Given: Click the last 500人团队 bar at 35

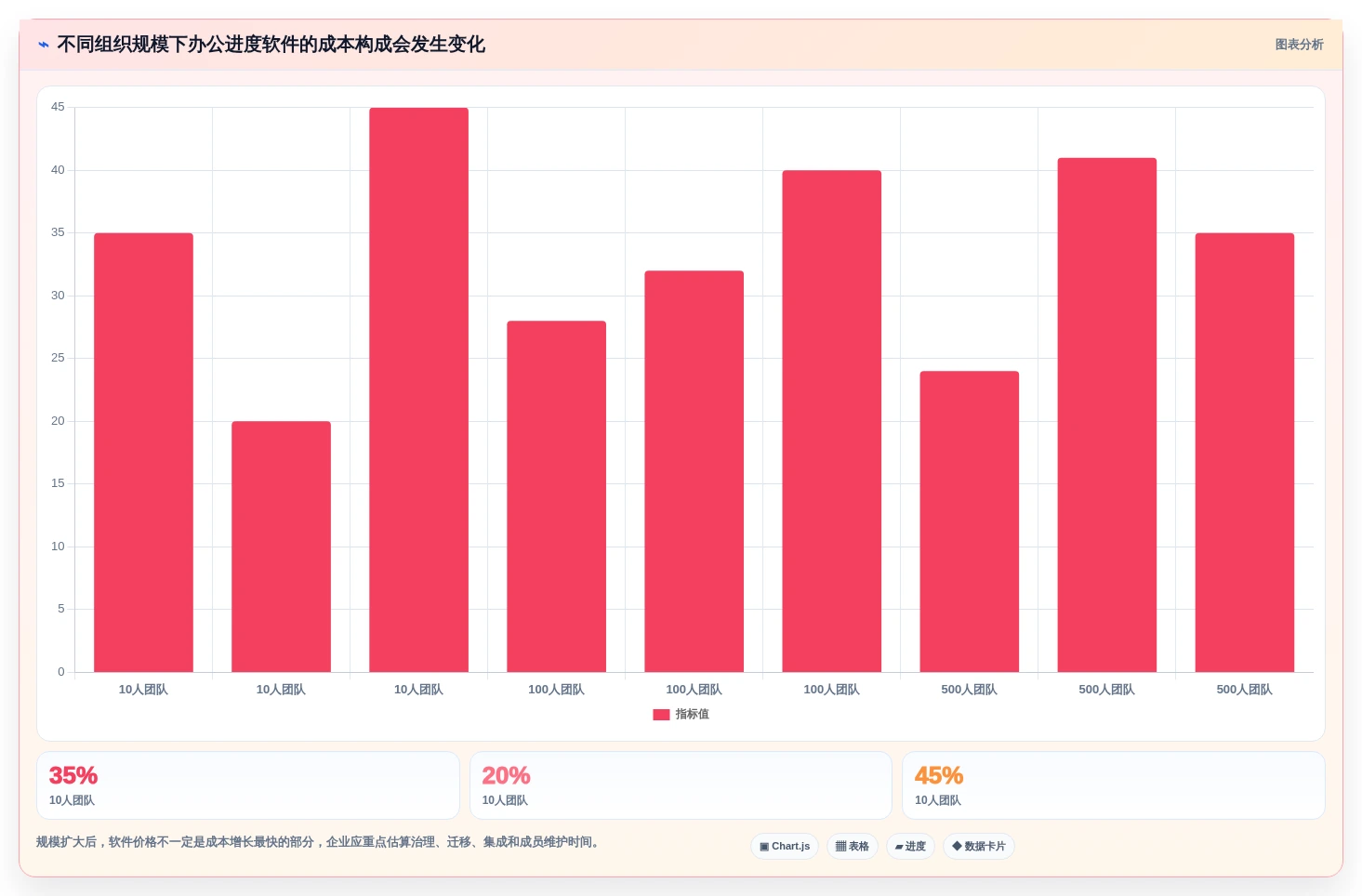Looking at the screenshot, I should [x=1244, y=453].
